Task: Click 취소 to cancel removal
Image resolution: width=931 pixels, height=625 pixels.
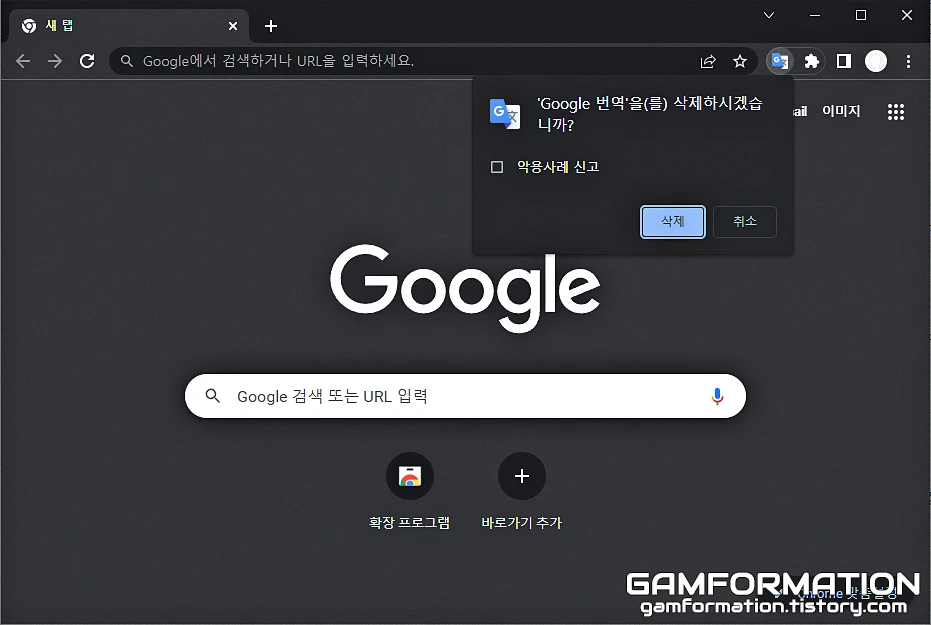Action: (745, 222)
